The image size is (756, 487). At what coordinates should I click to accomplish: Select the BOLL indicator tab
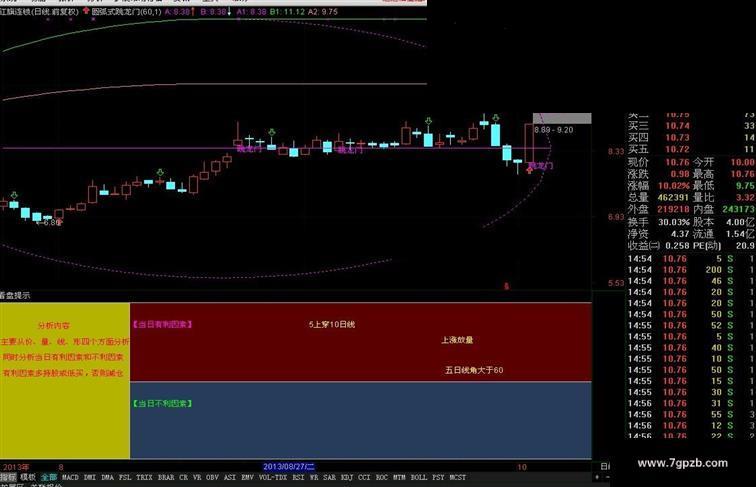coord(418,477)
